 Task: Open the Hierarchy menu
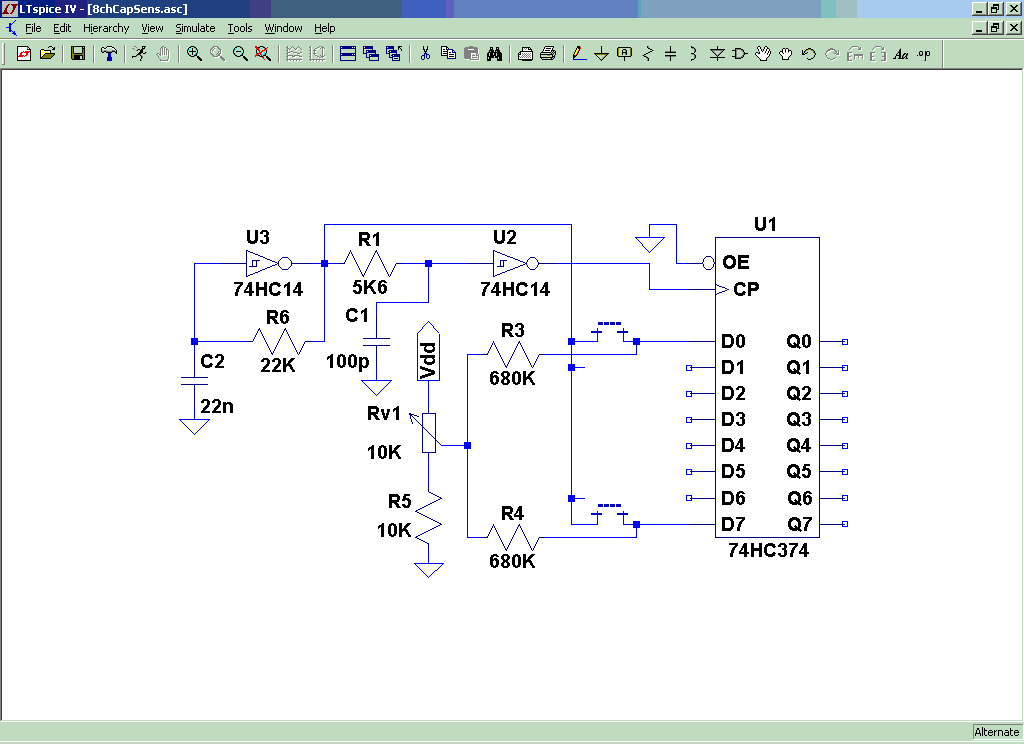coord(106,28)
